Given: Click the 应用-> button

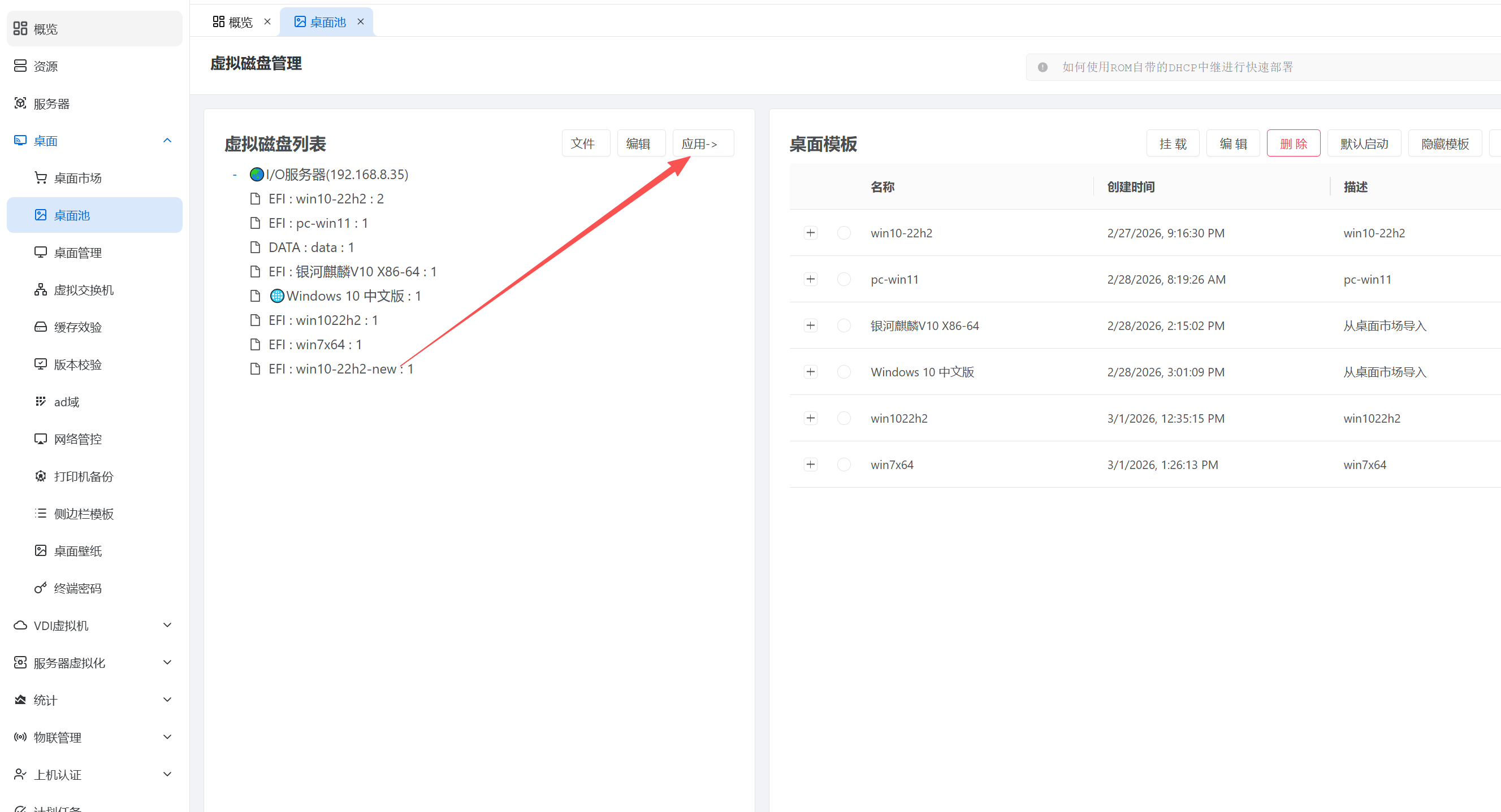Looking at the screenshot, I should point(703,144).
